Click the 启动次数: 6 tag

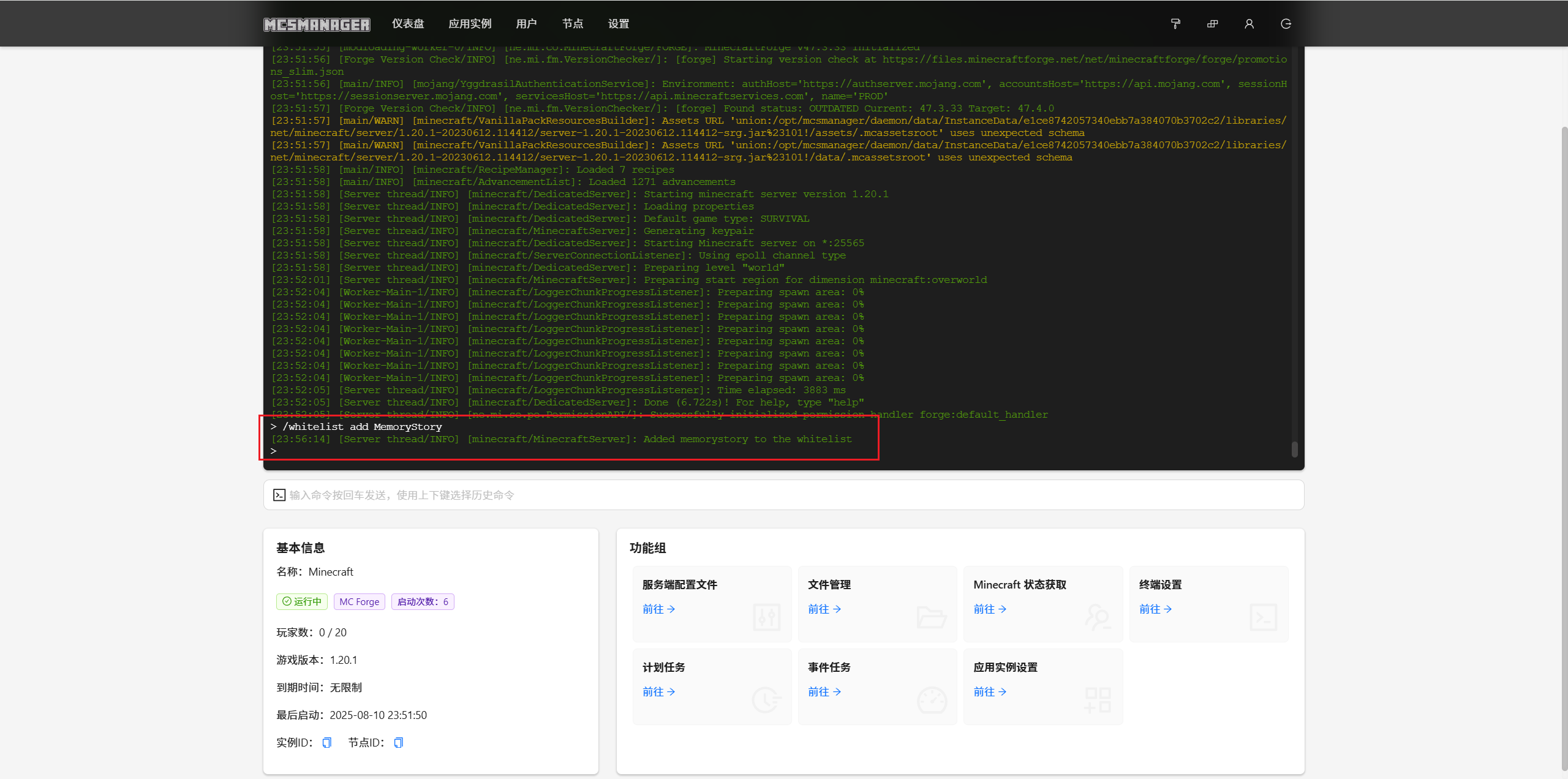coord(423,601)
